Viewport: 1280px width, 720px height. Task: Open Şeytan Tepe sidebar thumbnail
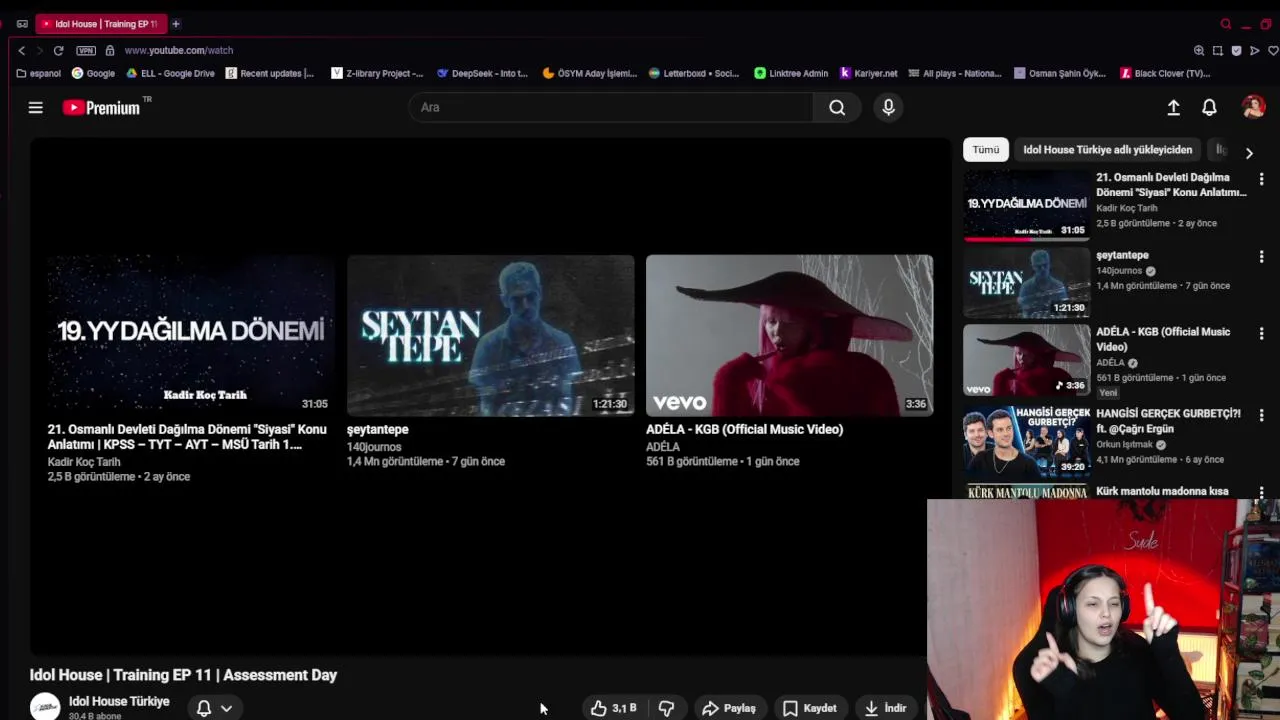pos(1027,283)
